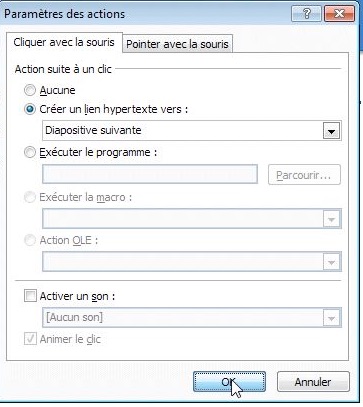The image size is (363, 407).
Task: Click the help question mark icon
Action: point(307,14)
